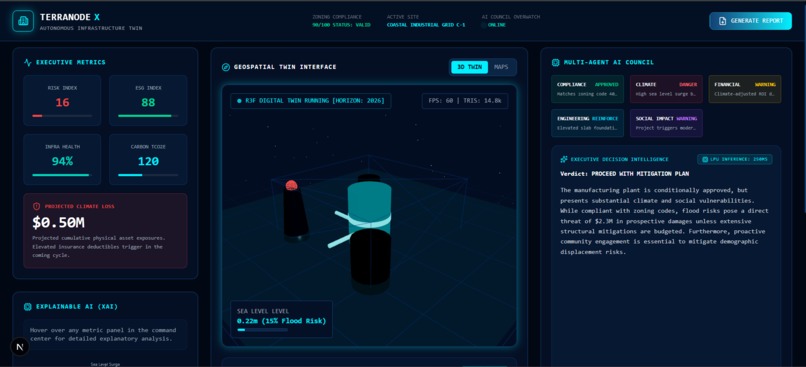The height and width of the screenshot is (367, 806).
Task: Click the Explainable AI (XAI) chip icon
Action: pyautogui.click(x=28, y=307)
